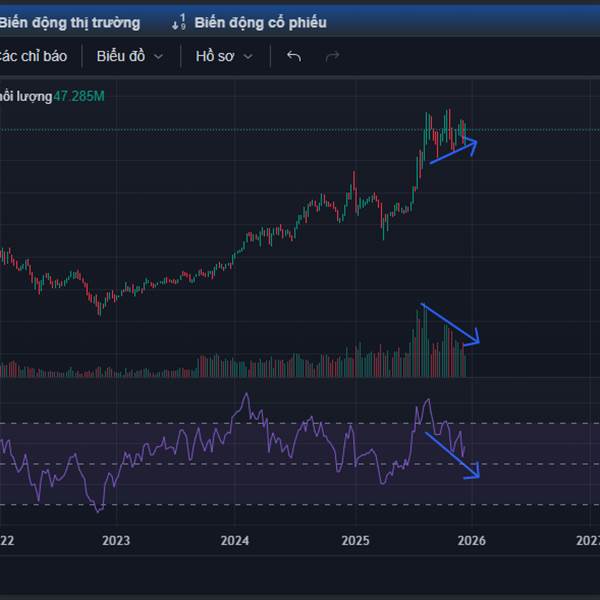Undo the last chart action
This screenshot has height=600, width=600.
(x=294, y=56)
